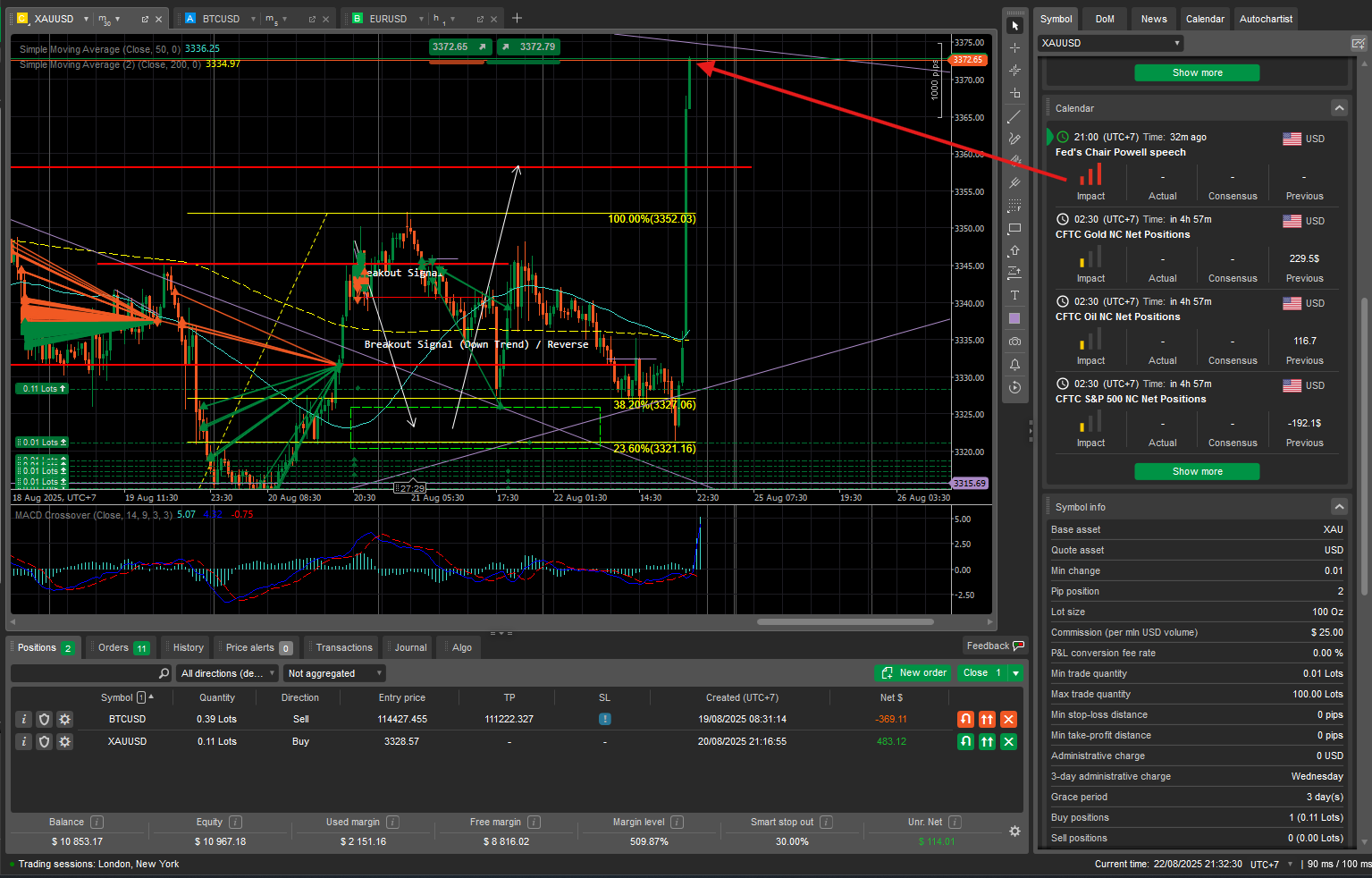1372x878 pixels.
Task: Click the chart horizontal scrollbar thumb
Action: (846, 621)
